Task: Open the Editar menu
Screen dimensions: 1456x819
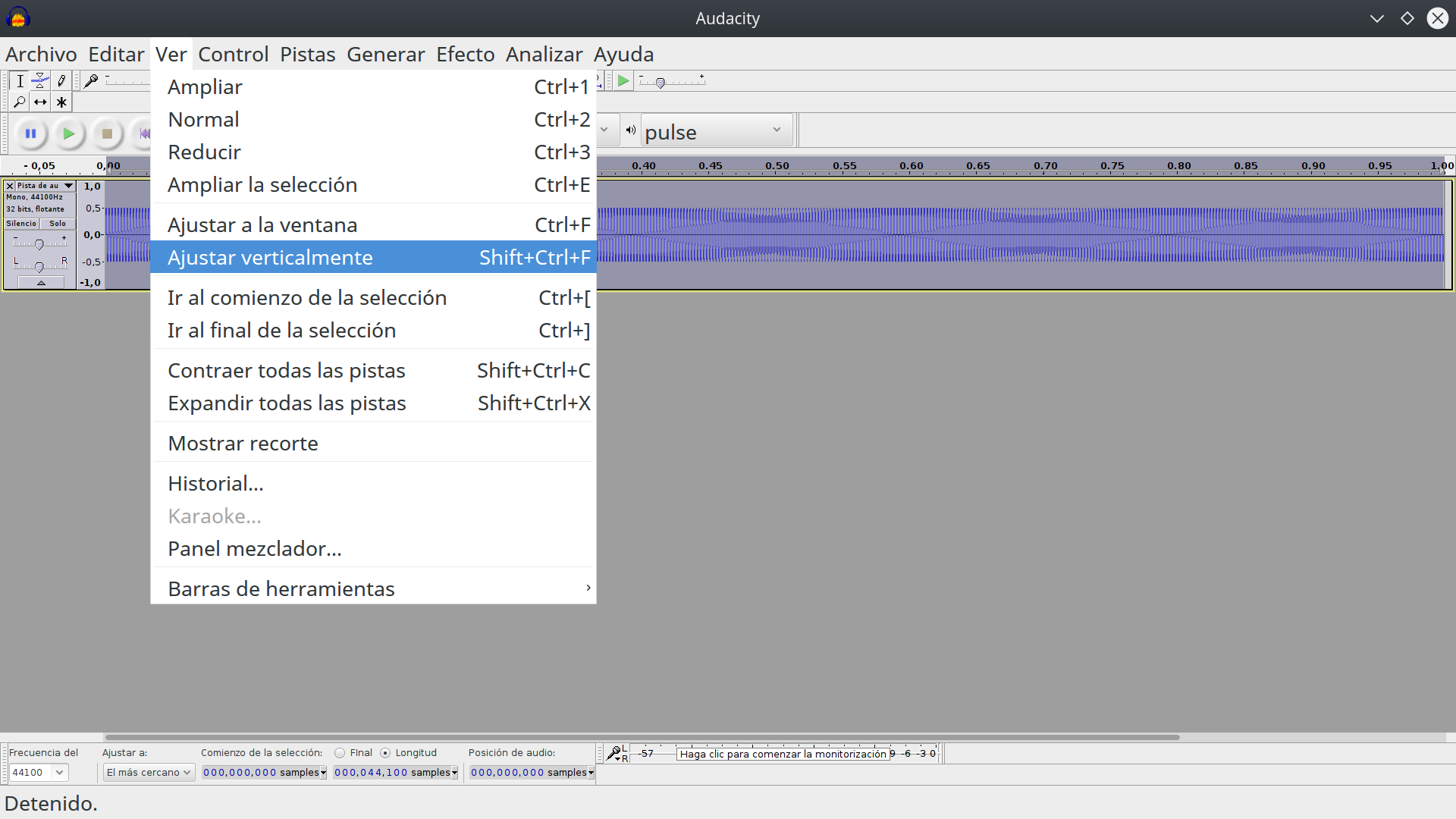Action: click(116, 55)
